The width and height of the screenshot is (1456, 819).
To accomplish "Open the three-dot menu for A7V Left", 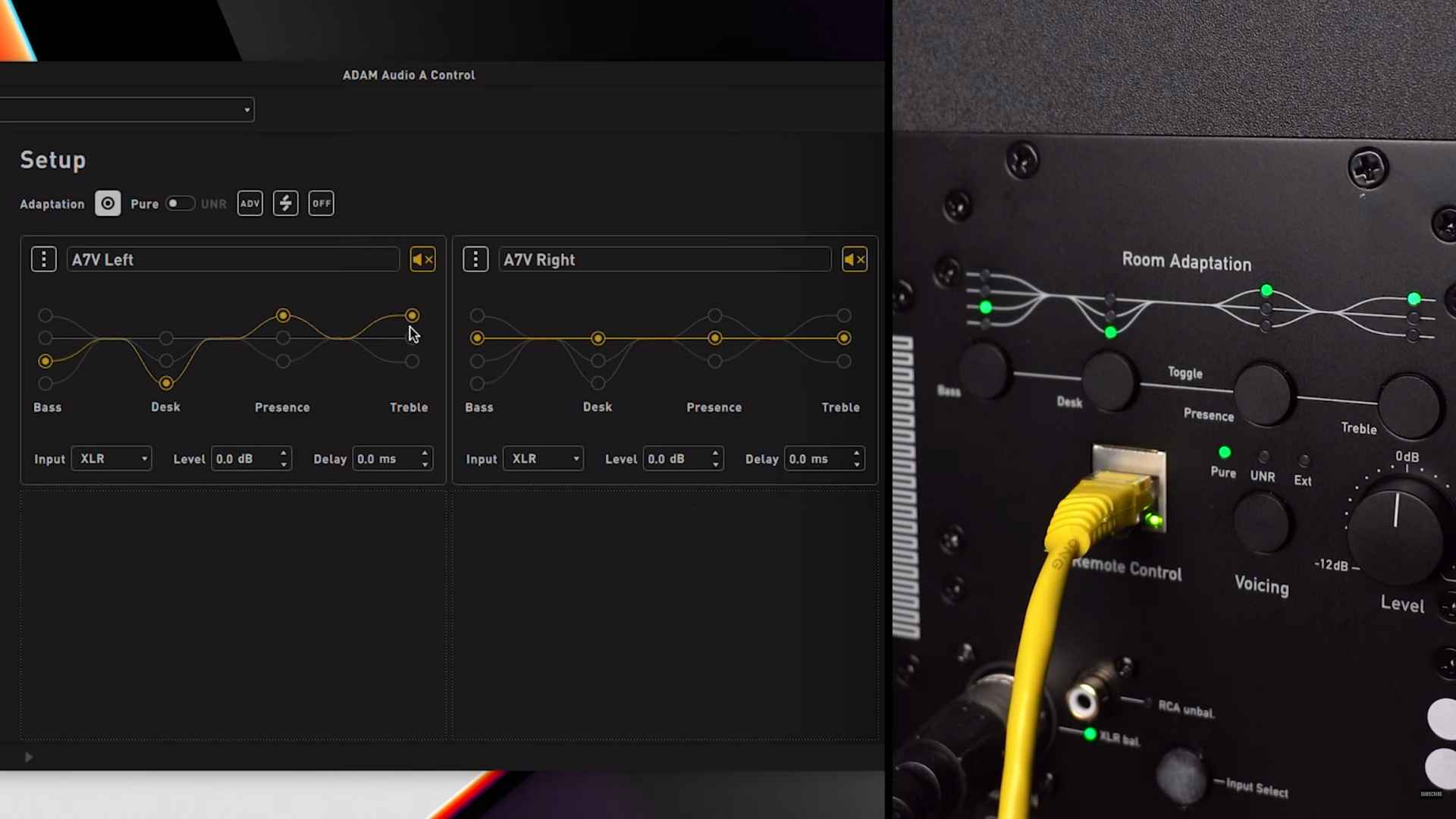I will pyautogui.click(x=44, y=259).
